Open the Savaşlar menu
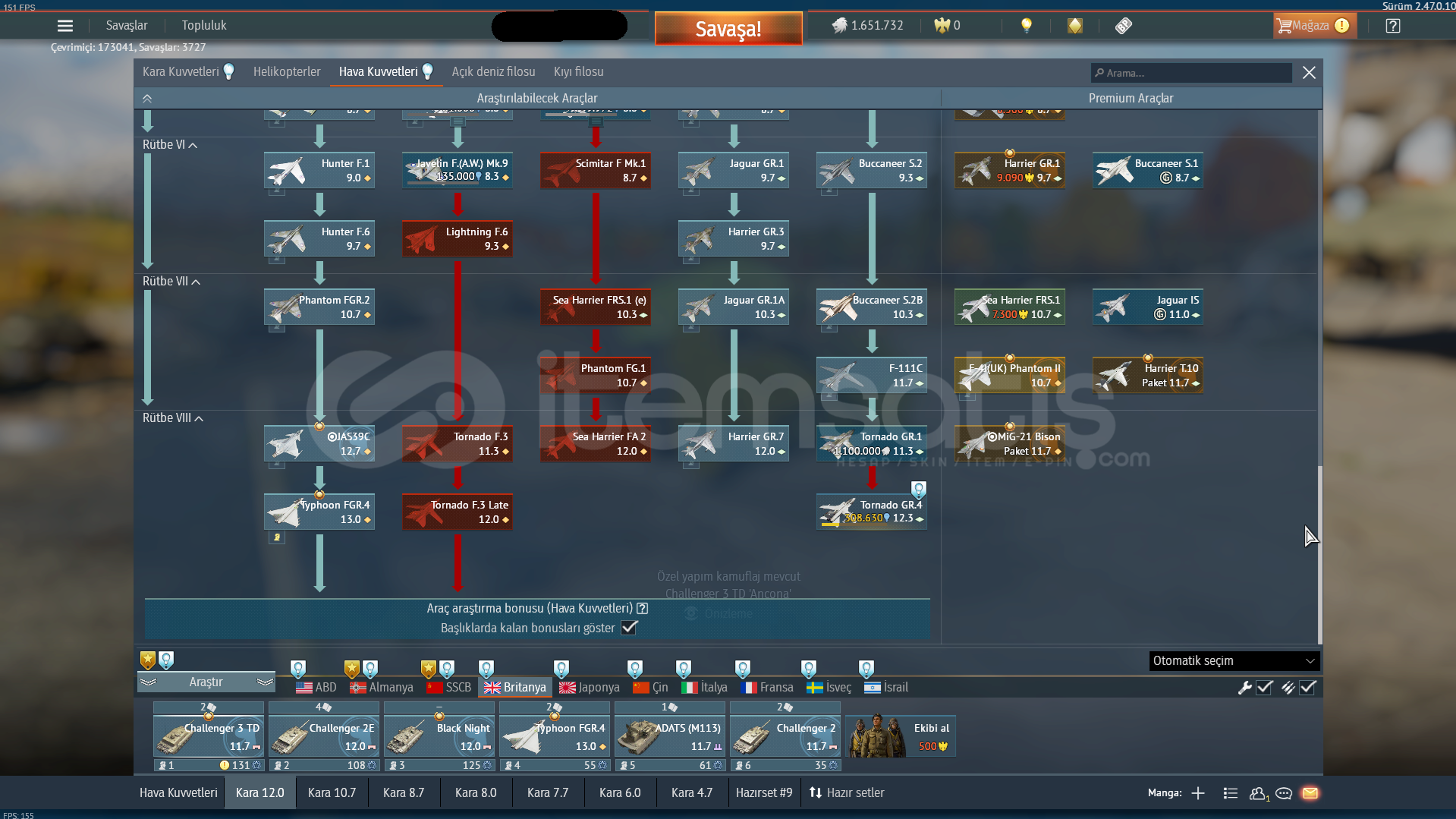The width and height of the screenshot is (1456, 819). 127,26
